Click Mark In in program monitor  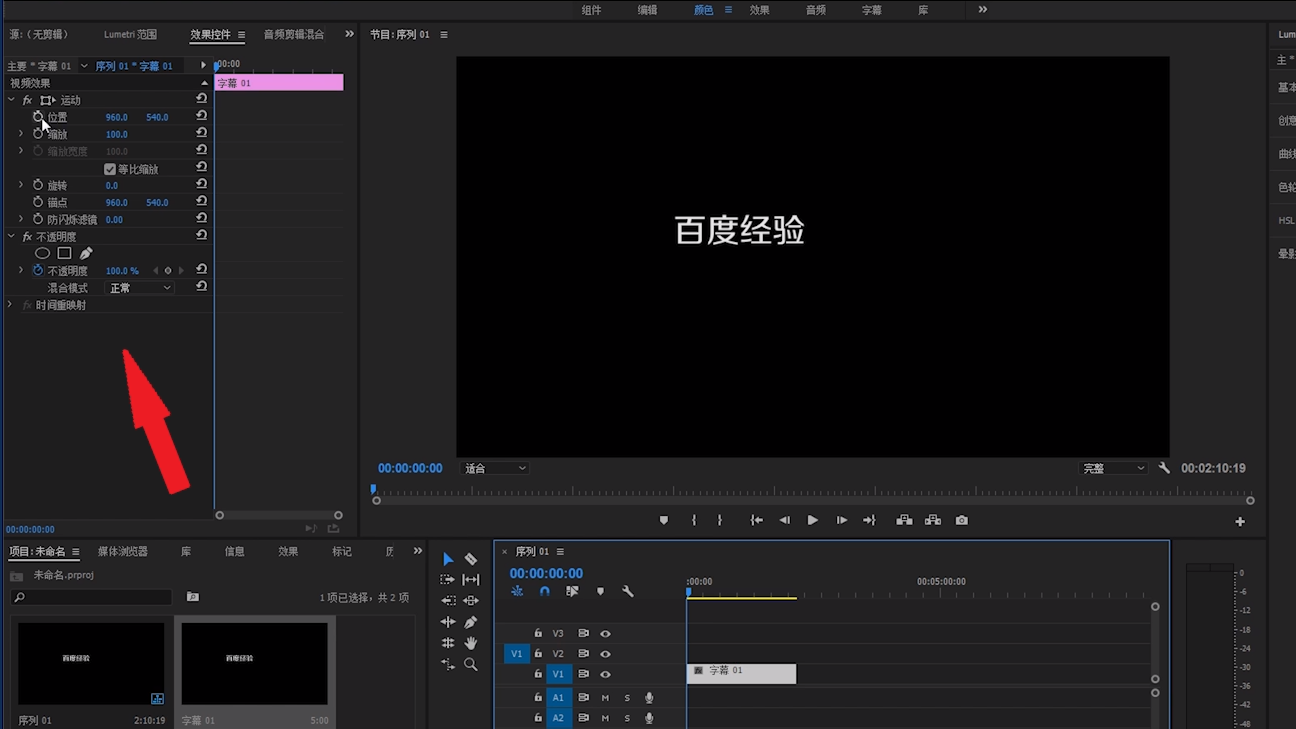[x=694, y=520]
